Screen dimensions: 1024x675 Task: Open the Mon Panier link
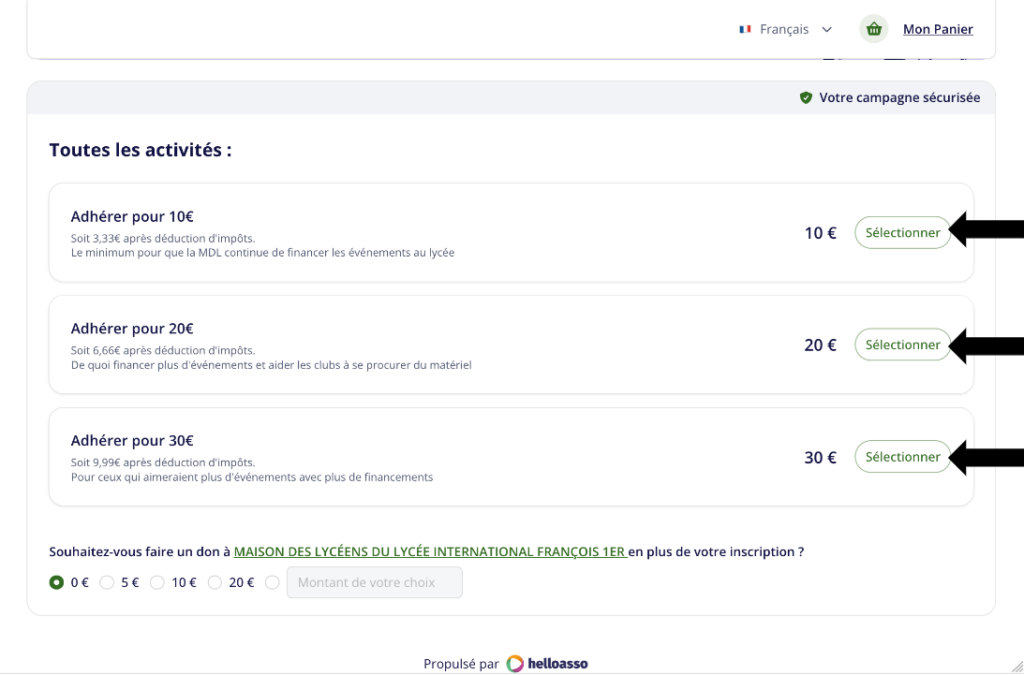tap(938, 29)
